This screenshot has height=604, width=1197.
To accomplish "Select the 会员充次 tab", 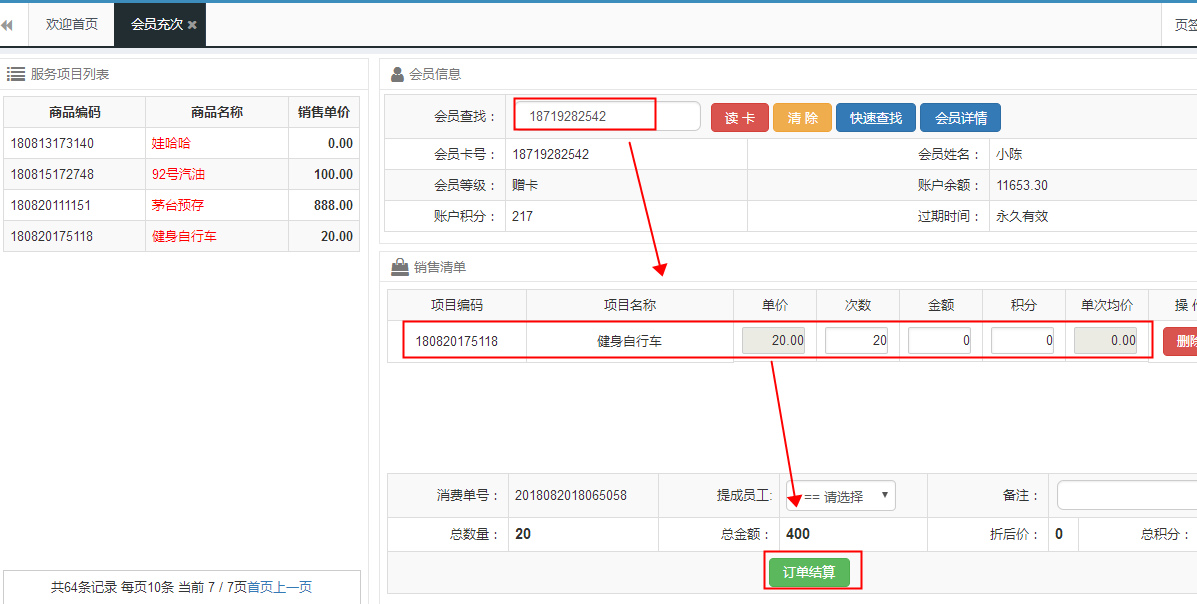I will [x=156, y=25].
